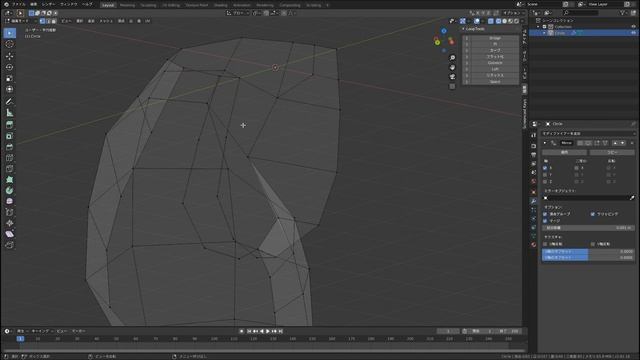Viewport: 640px width, 360px height.
Task: Open the Material properties tab icon
Action: pos(533,244)
